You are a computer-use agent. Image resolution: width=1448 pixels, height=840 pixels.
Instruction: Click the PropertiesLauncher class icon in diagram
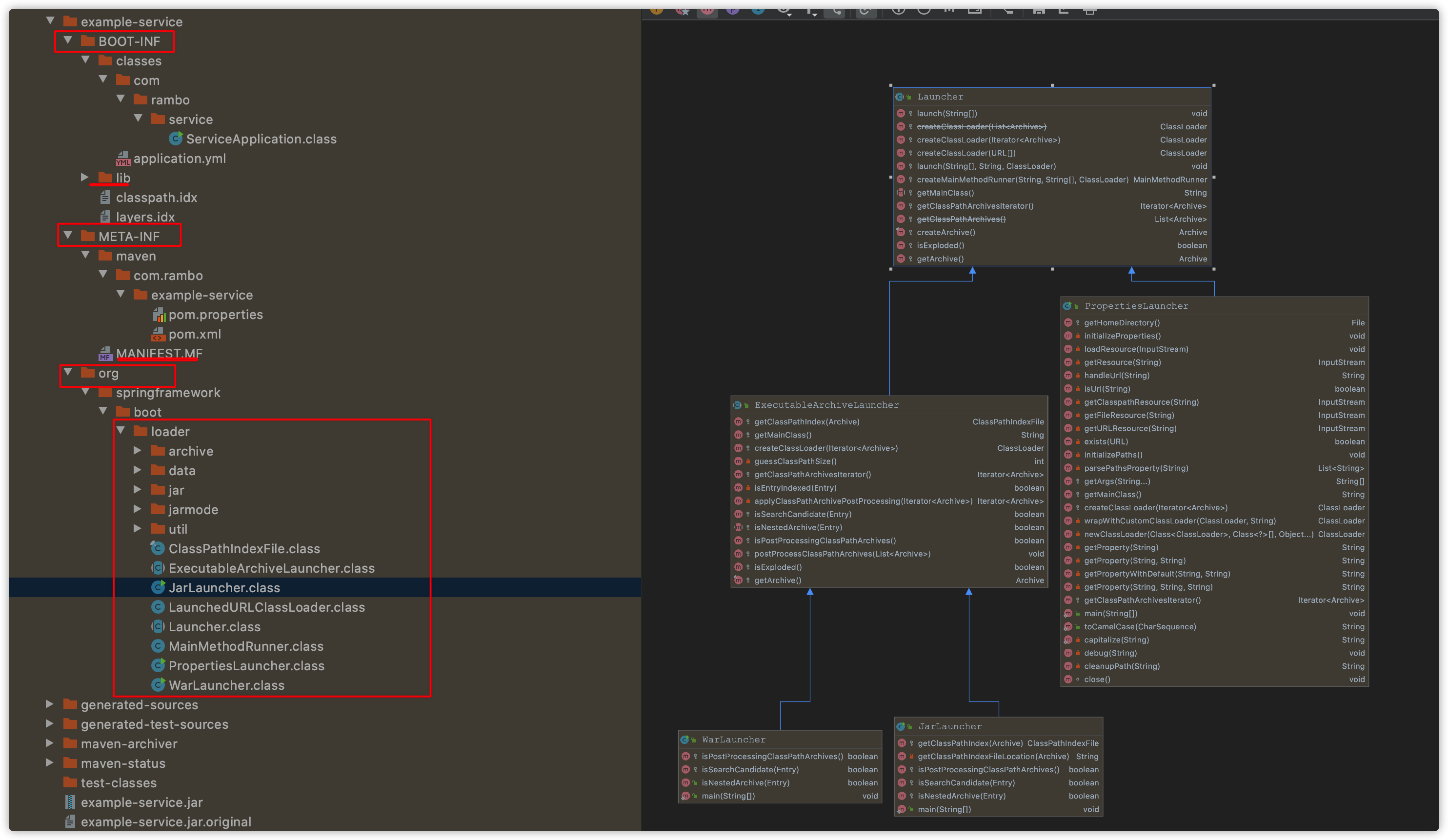click(x=1067, y=306)
